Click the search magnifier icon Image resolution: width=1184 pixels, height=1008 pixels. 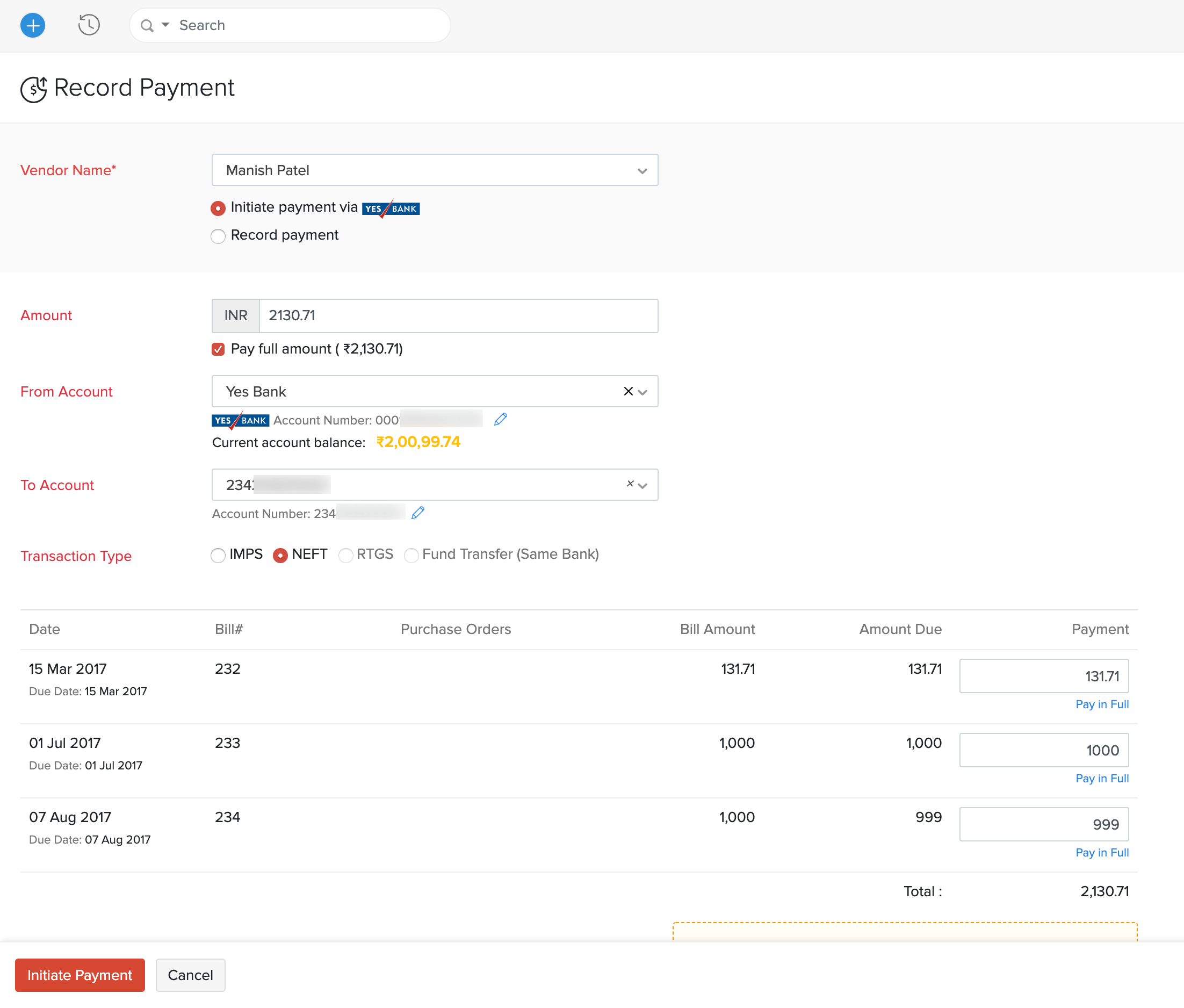(x=148, y=25)
